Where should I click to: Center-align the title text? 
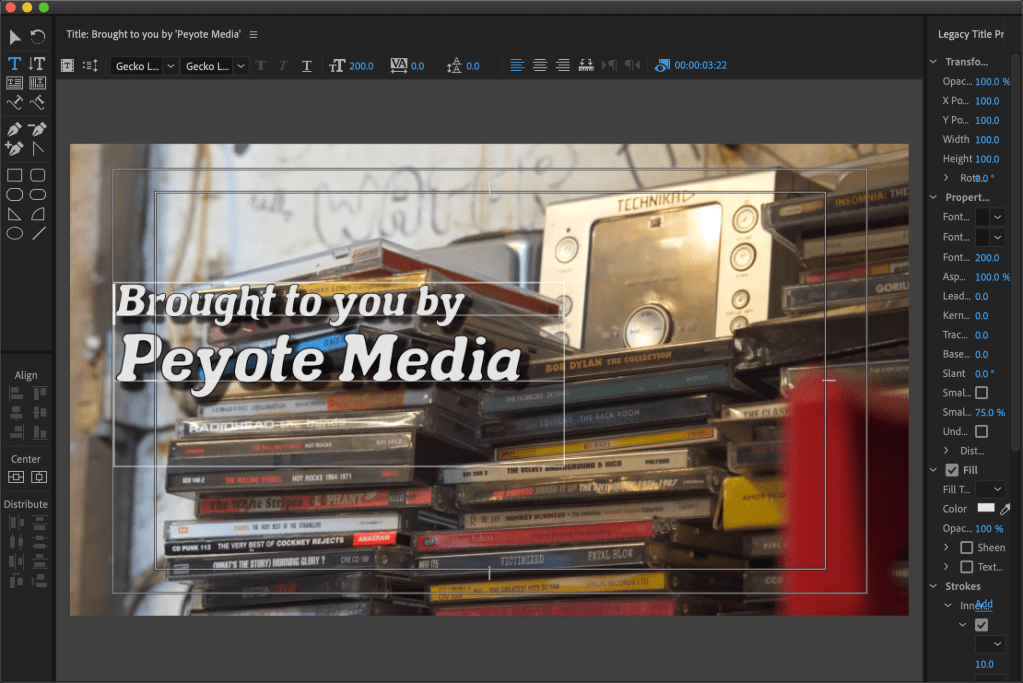(x=540, y=66)
